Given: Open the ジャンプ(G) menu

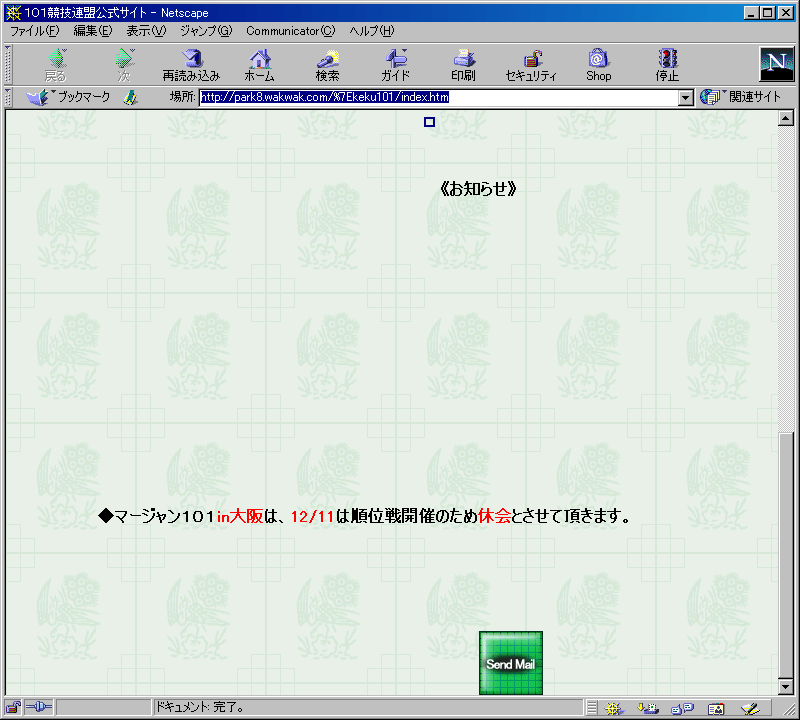Looking at the screenshot, I should pos(206,31).
